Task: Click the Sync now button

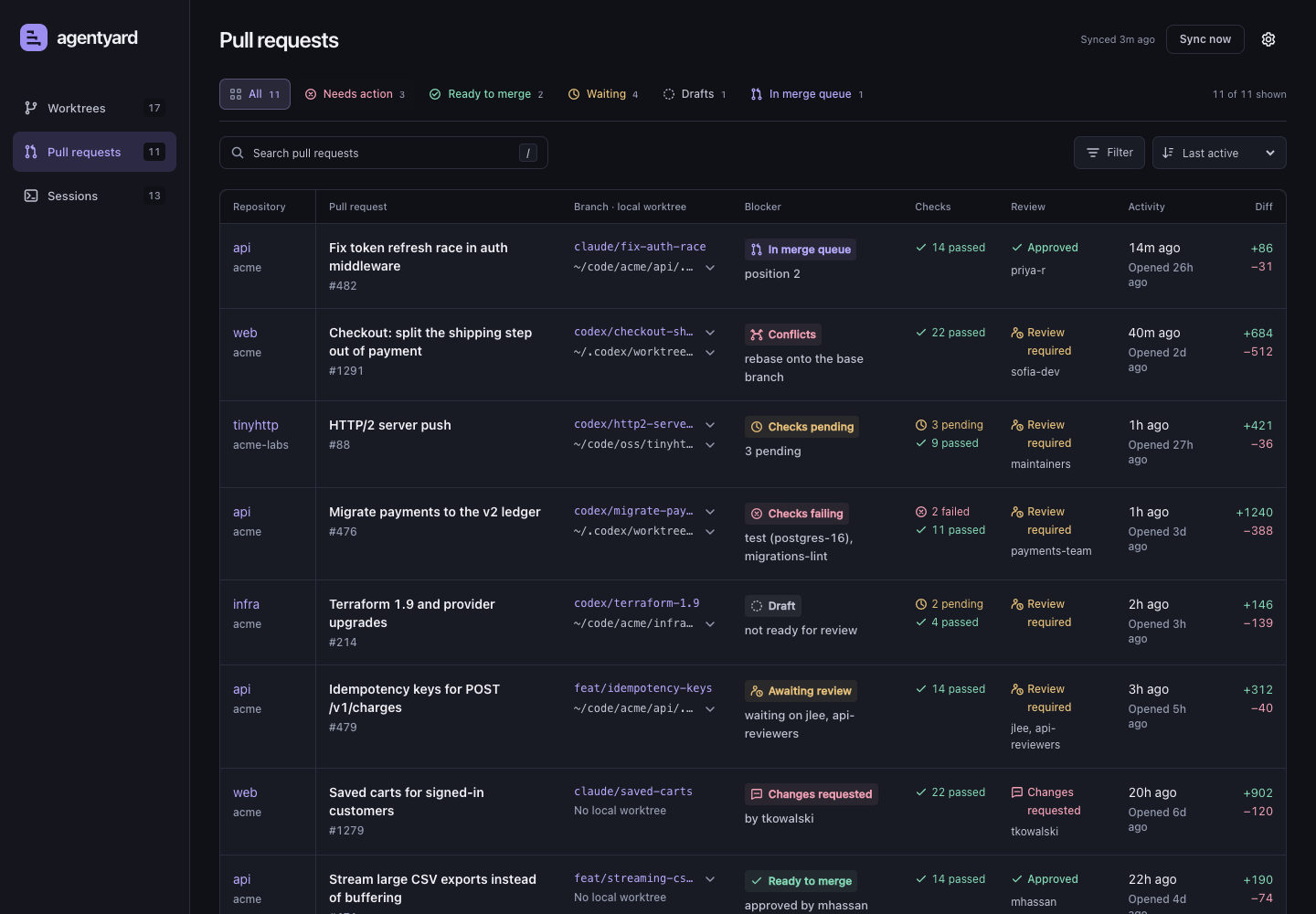Action: pos(1205,39)
